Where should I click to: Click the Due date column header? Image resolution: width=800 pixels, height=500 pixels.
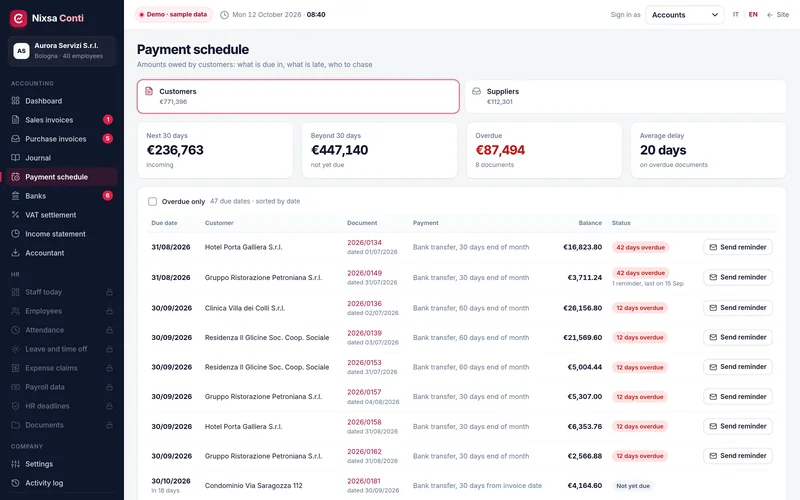164,223
